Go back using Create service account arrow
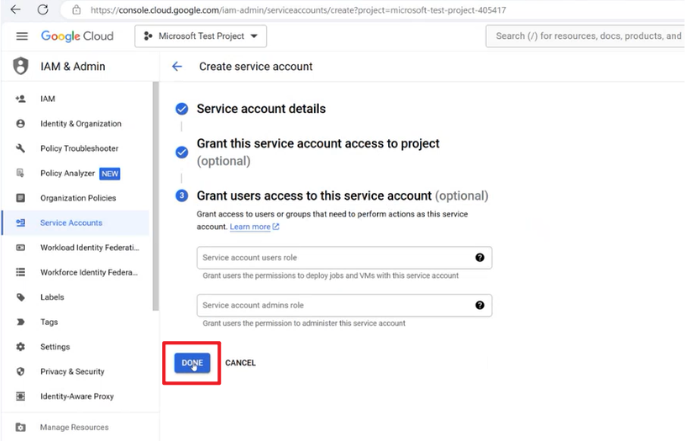 177,67
